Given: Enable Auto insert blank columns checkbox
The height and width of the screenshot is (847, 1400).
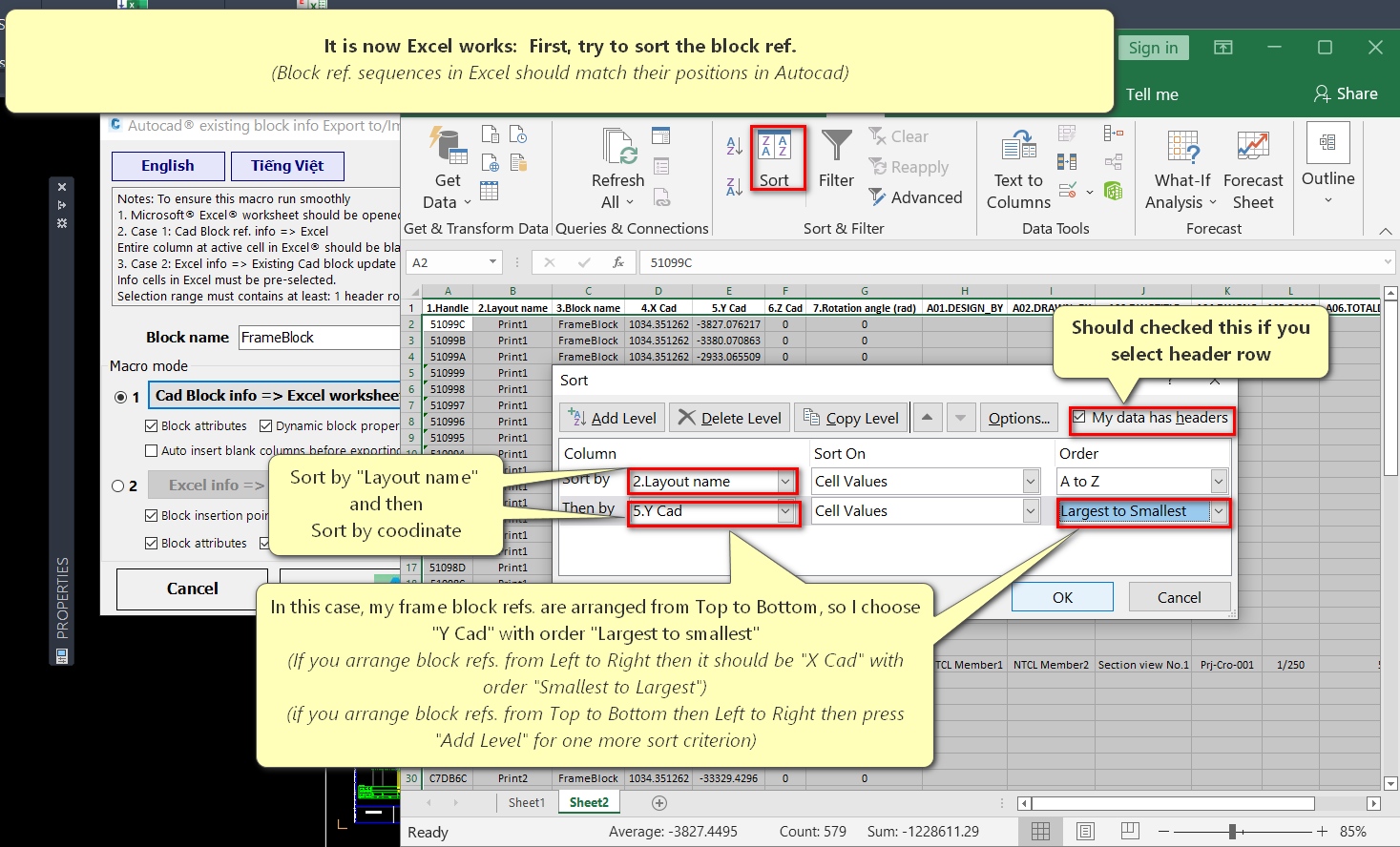Looking at the screenshot, I should [x=152, y=451].
